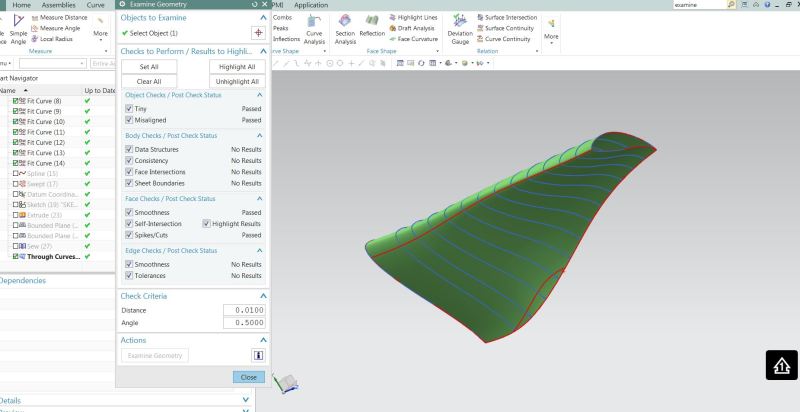Image resolution: width=800 pixels, height=412 pixels.
Task: Collapse the Check Criteria section
Action: tap(263, 296)
